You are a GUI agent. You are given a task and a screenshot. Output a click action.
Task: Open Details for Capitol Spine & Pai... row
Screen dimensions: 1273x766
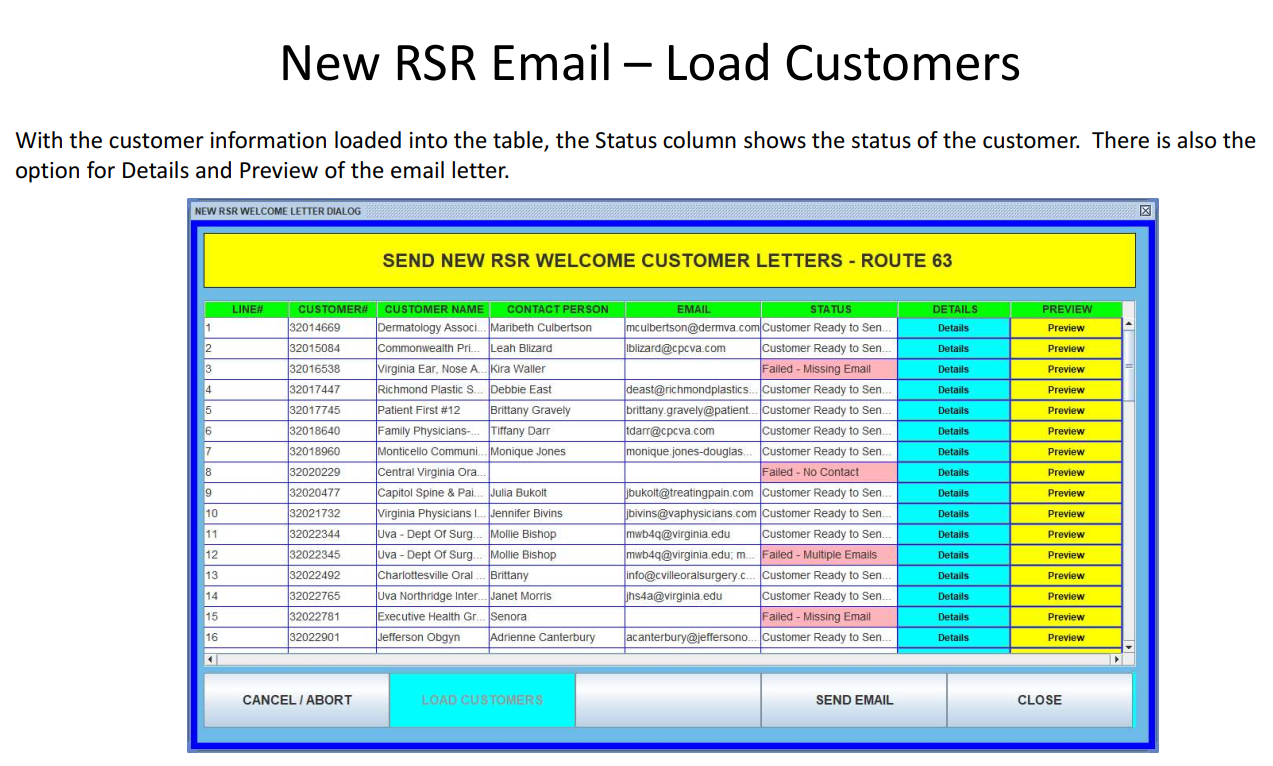pyautogui.click(x=954, y=493)
